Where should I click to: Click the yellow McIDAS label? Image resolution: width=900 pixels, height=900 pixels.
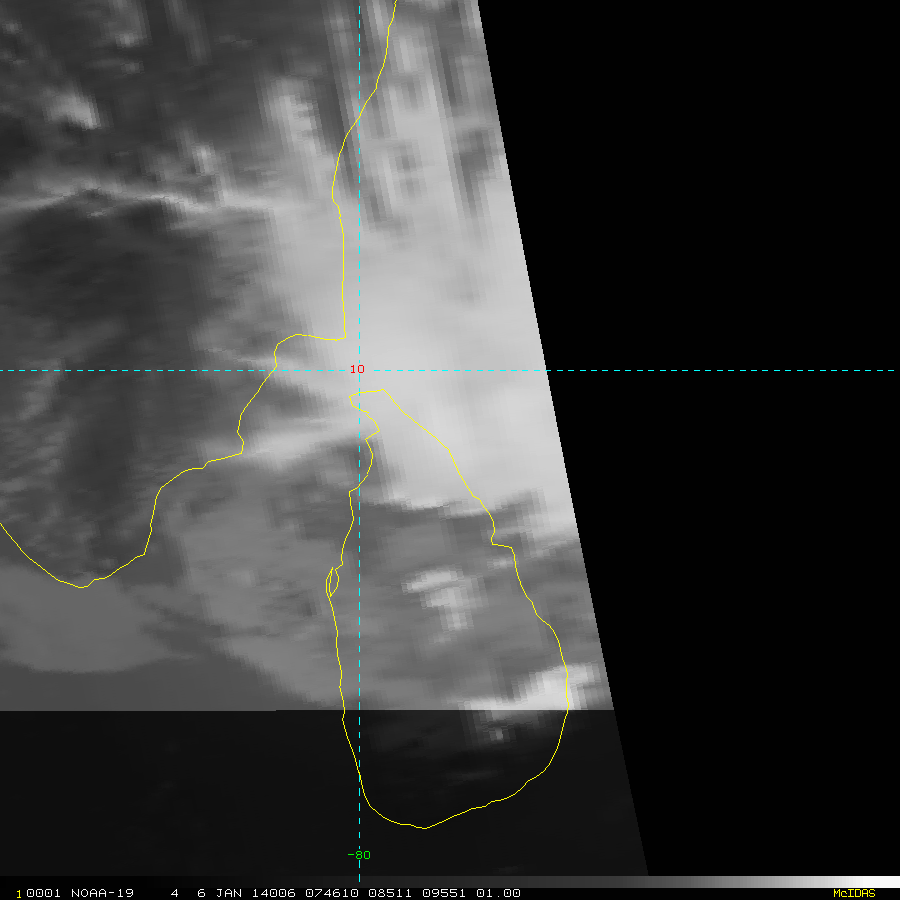(854, 893)
